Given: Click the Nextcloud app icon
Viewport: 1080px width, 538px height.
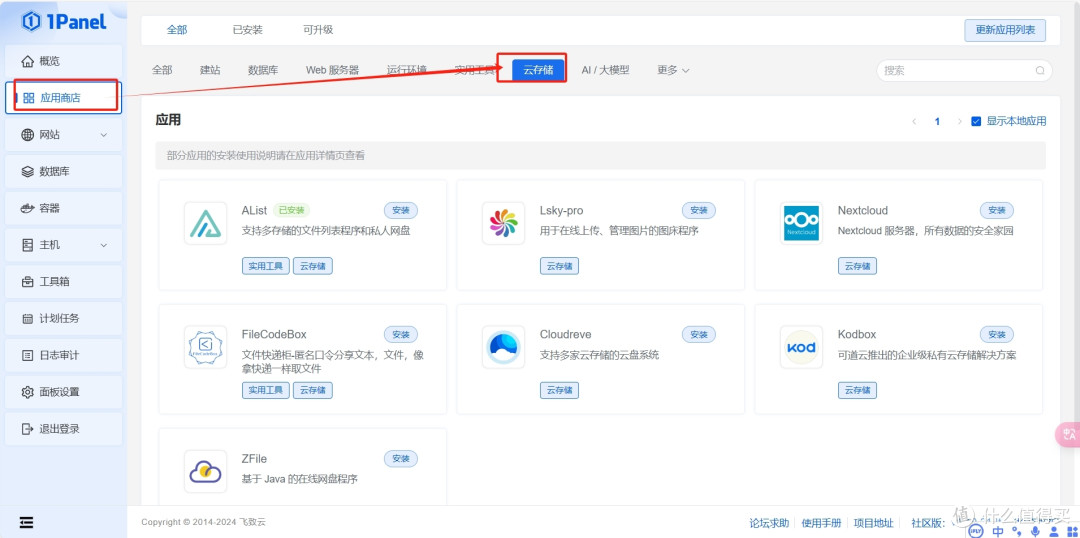Looking at the screenshot, I should click(x=802, y=223).
